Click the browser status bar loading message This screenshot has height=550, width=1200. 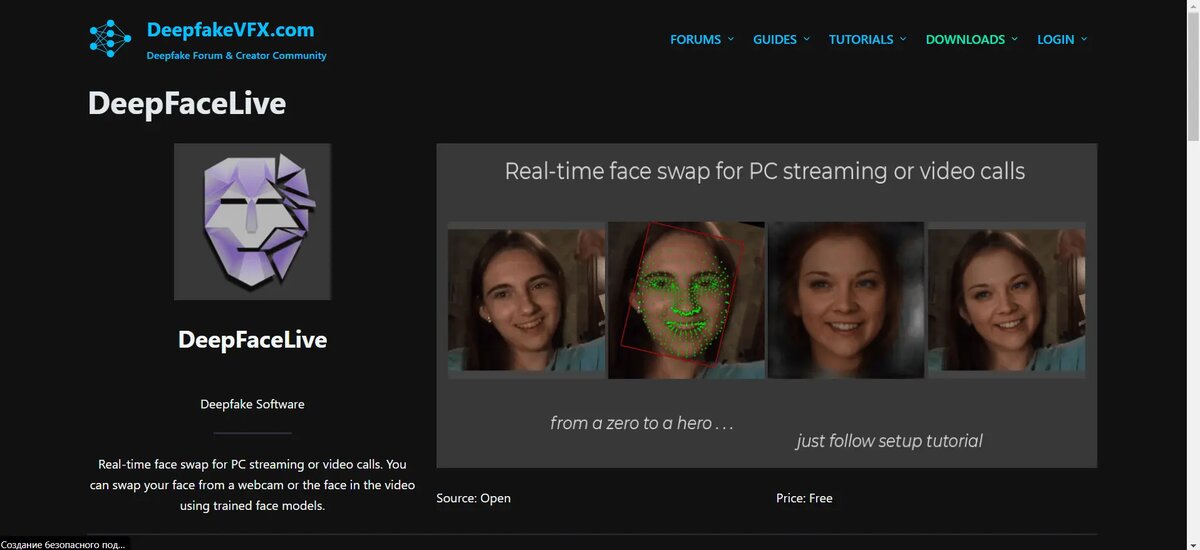(63, 544)
